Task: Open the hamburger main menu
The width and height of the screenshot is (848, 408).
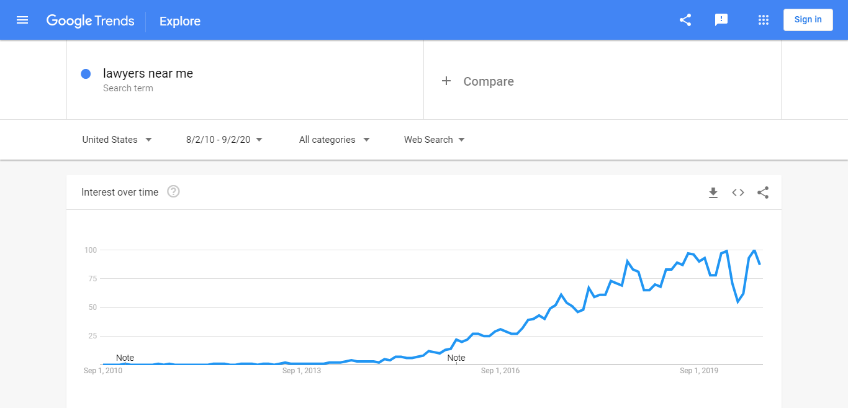Action: pos(23,20)
